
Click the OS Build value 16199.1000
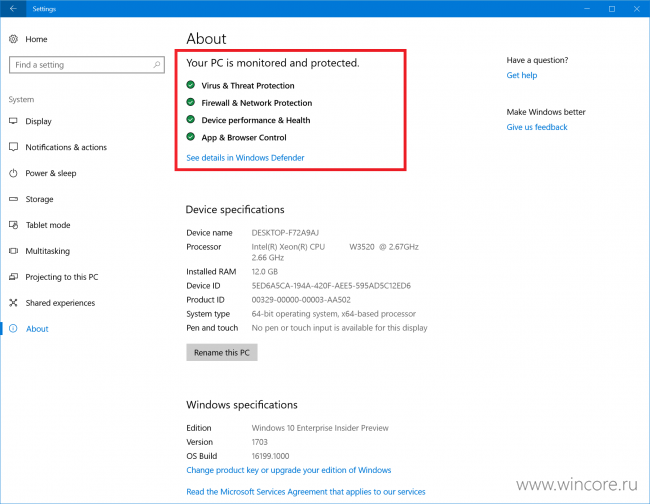click(270, 456)
